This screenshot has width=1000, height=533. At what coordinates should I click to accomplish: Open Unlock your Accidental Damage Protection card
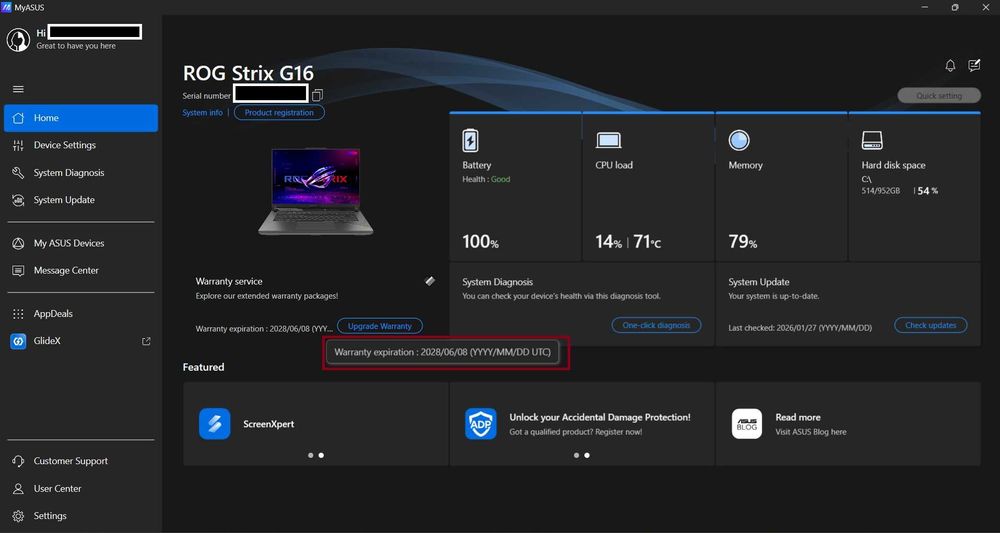click(582, 424)
